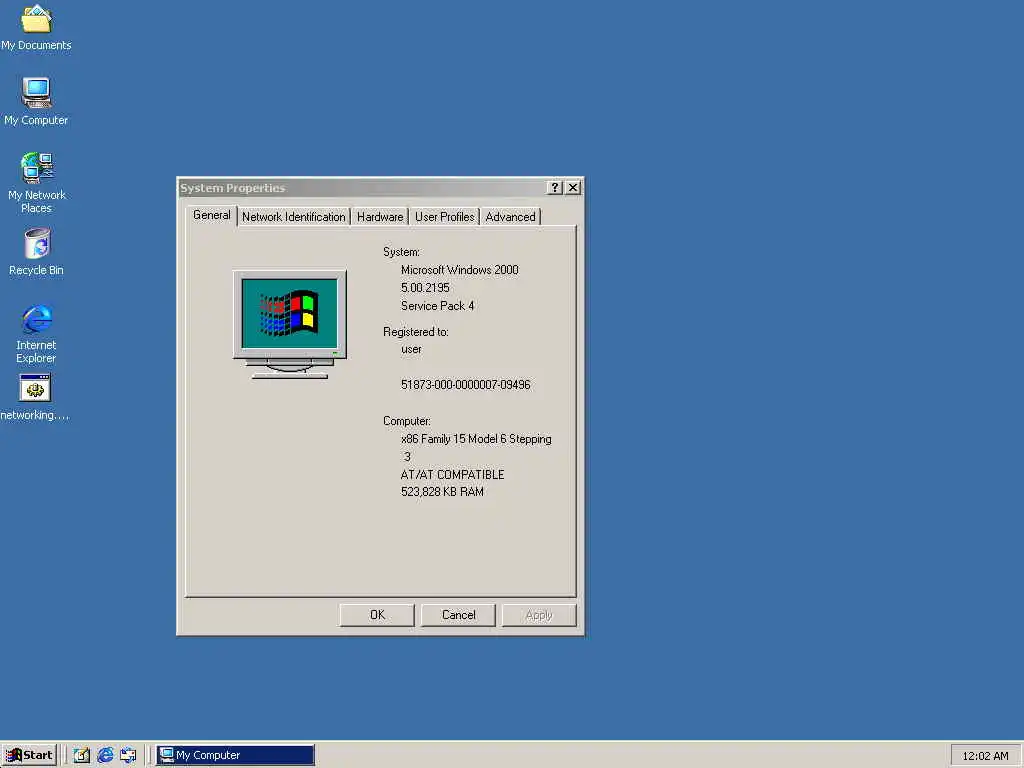The width and height of the screenshot is (1024, 768).
Task: Click 'x86 Family 15 Model 6 Stepping' text
Action: [476, 439]
